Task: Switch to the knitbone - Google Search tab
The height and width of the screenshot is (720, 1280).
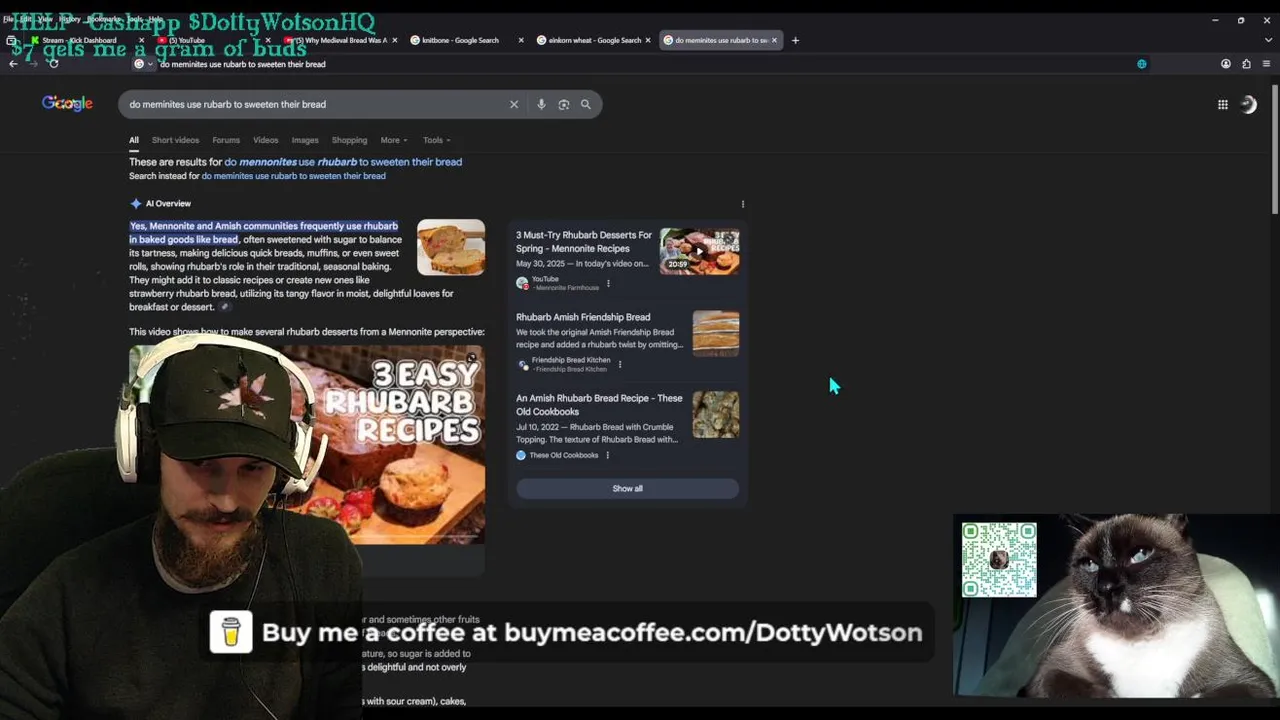Action: click(460, 40)
